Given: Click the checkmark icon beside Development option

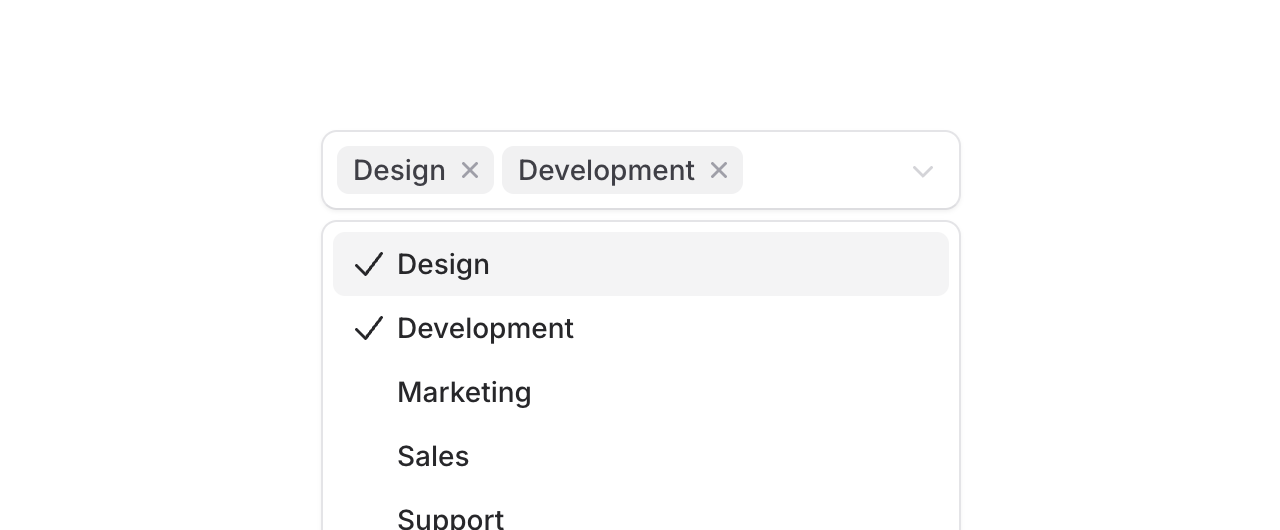Looking at the screenshot, I should tap(369, 328).
